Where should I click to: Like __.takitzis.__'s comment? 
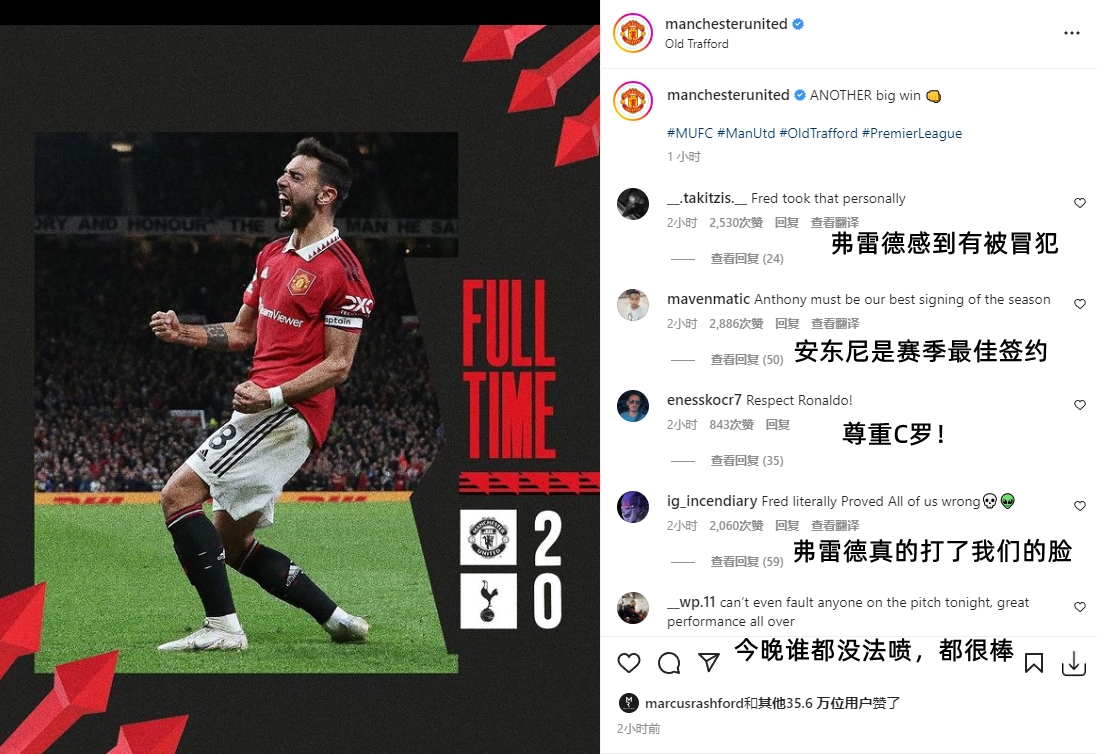[x=1080, y=203]
